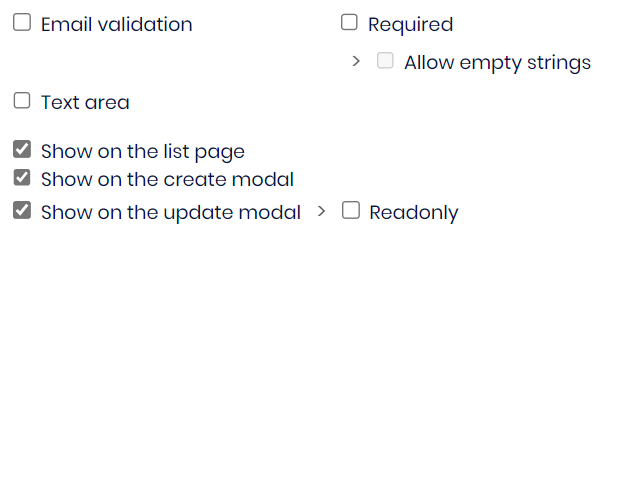
Task: Click the 'Show on the create modal' label
Action: 167,180
